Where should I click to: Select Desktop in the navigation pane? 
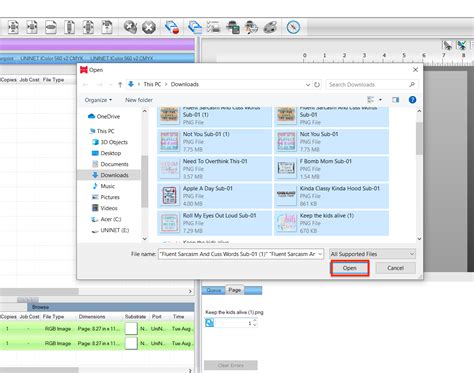[x=106, y=153]
